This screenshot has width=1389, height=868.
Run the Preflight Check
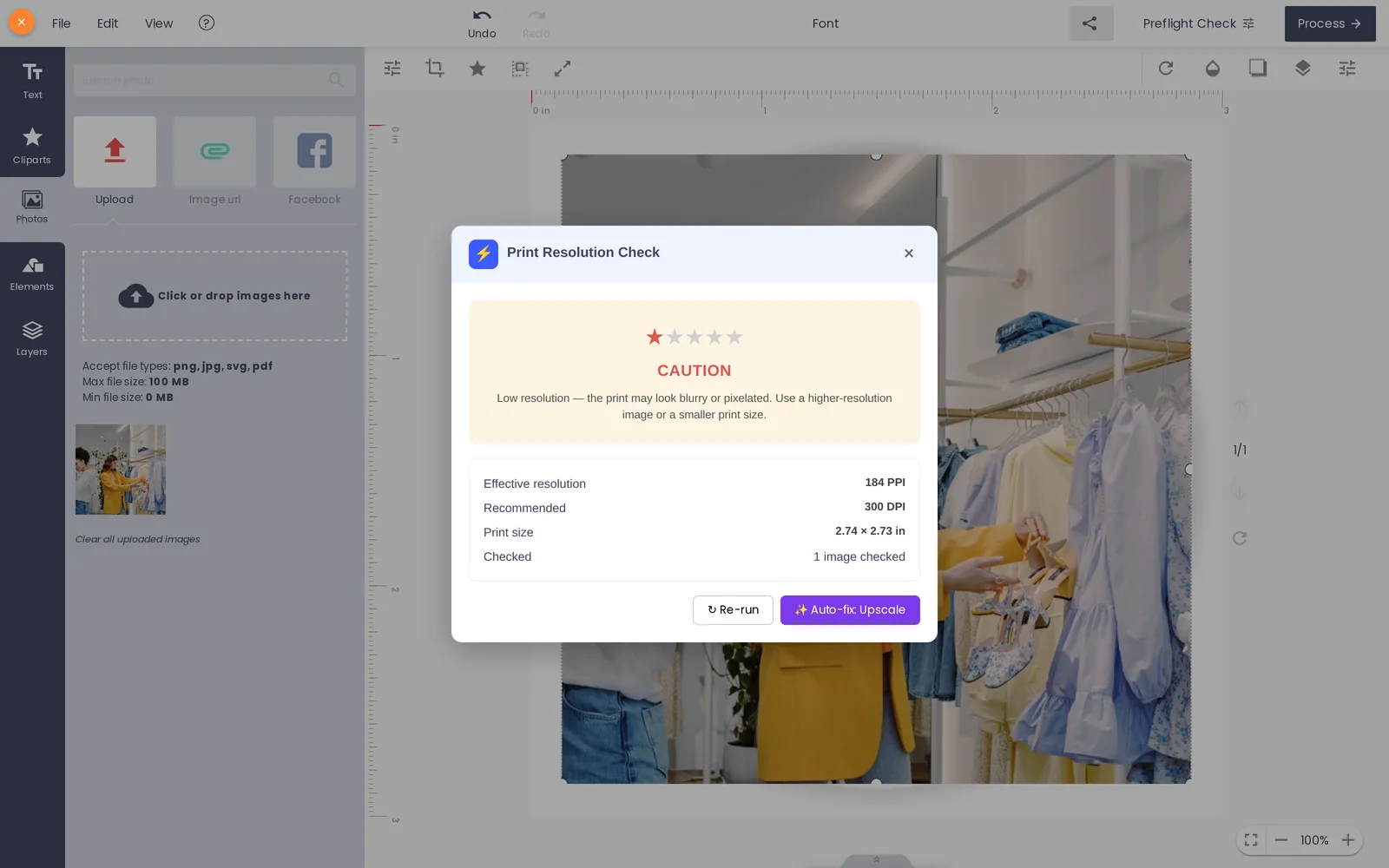point(1198,23)
